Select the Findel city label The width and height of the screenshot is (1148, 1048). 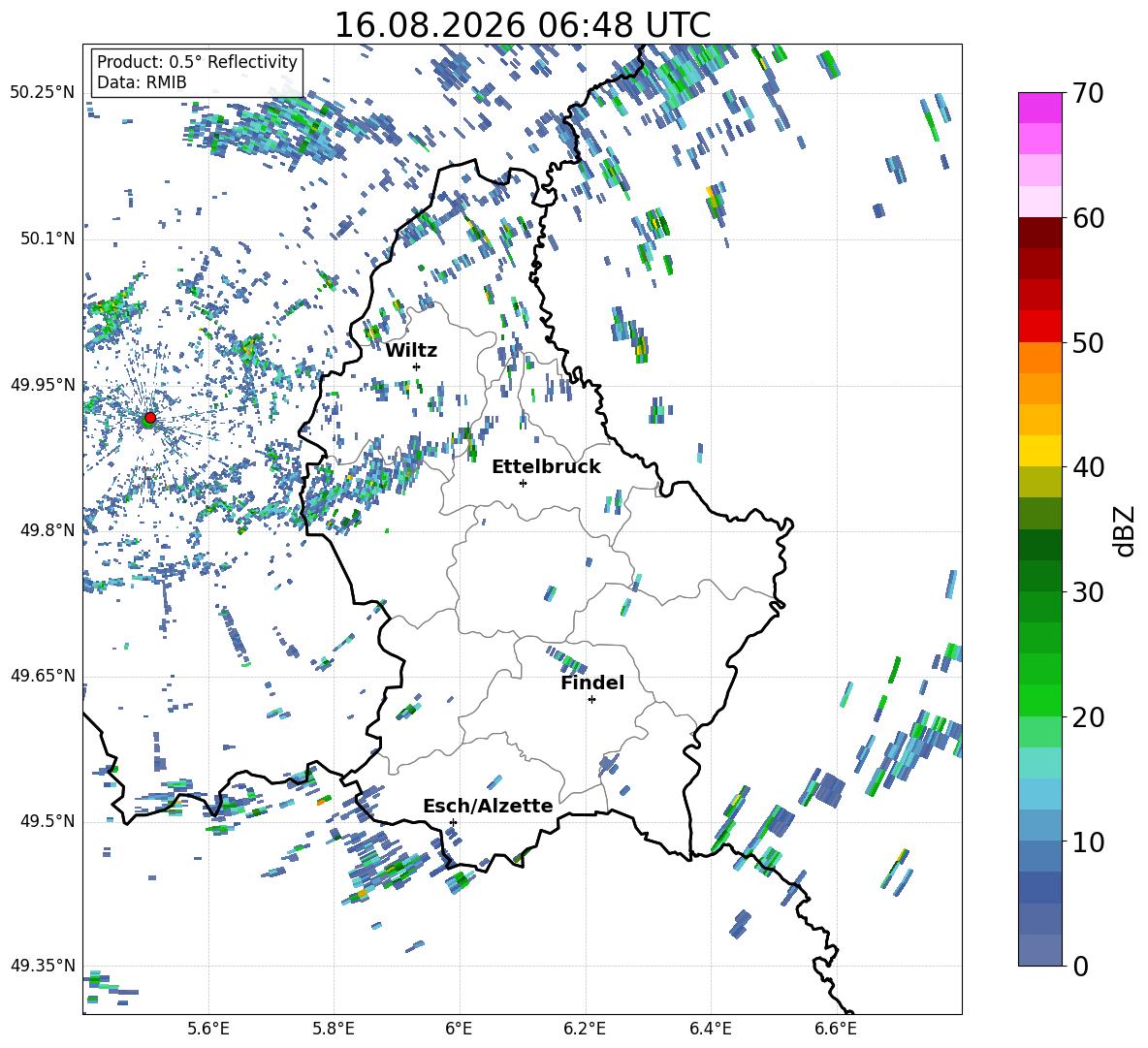tap(592, 683)
